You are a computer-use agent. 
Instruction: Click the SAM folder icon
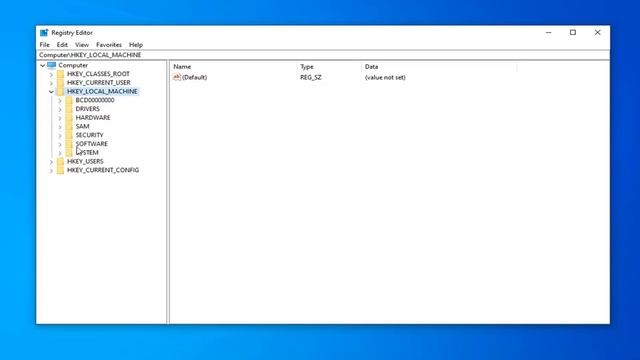coord(69,127)
